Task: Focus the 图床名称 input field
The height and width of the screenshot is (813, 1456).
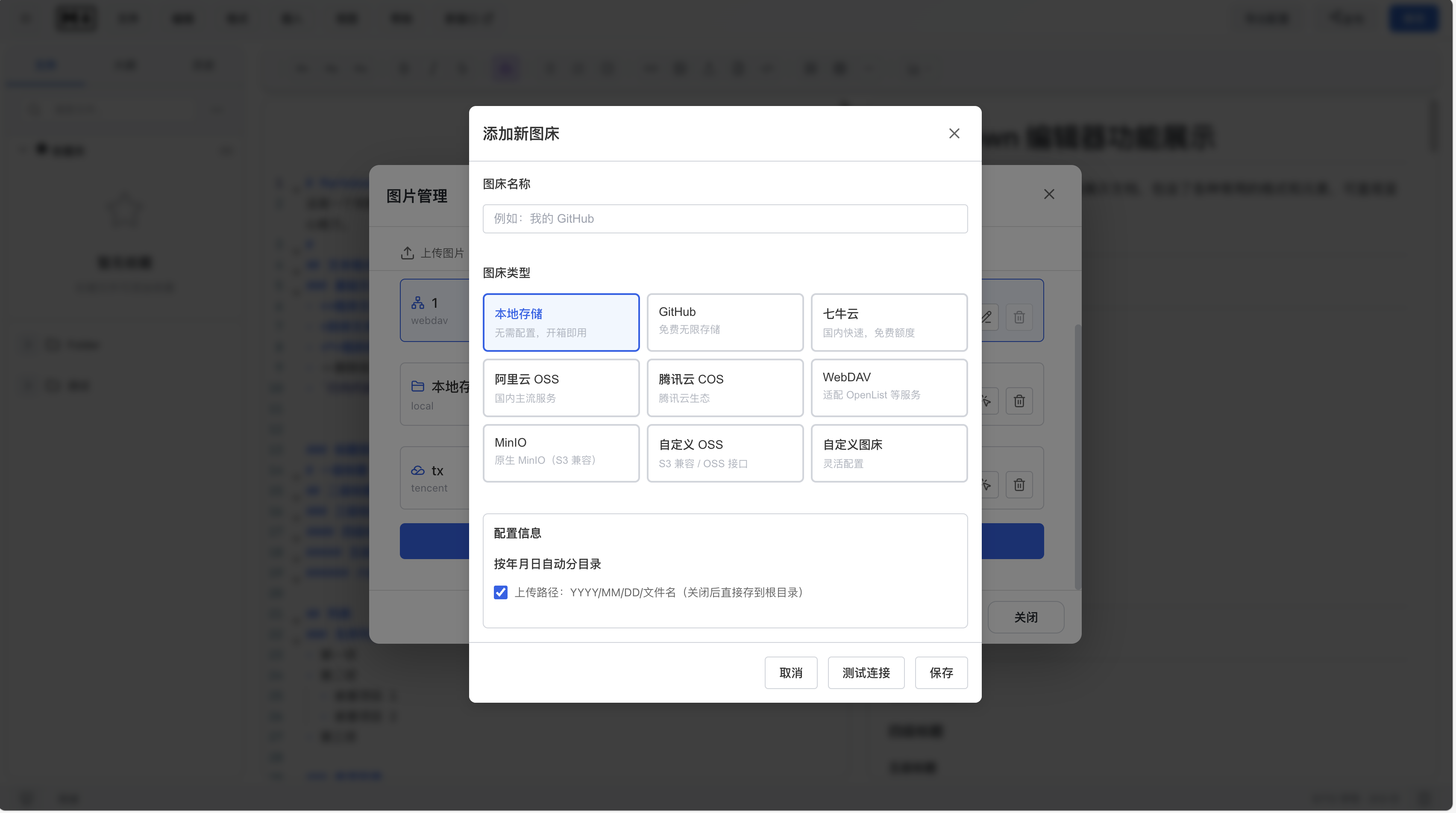Action: coord(725,219)
